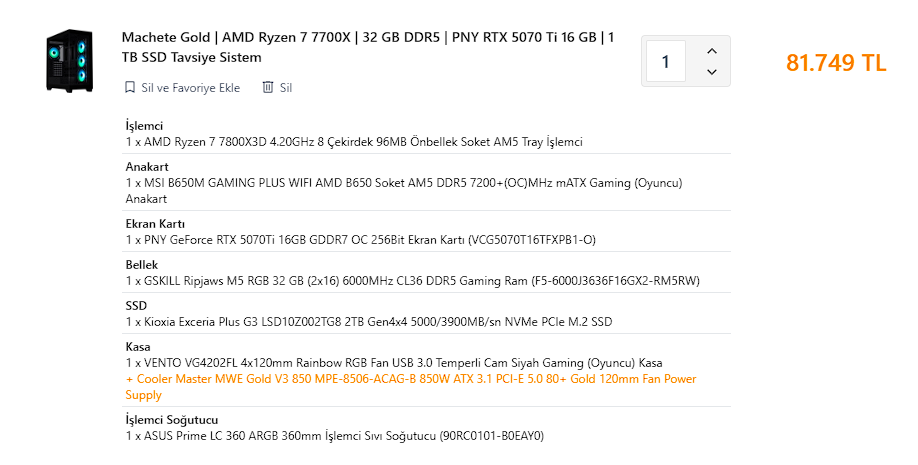The width and height of the screenshot is (918, 465).
Task: Click Sil ve Favoriye Ekle link
Action: (x=190, y=88)
